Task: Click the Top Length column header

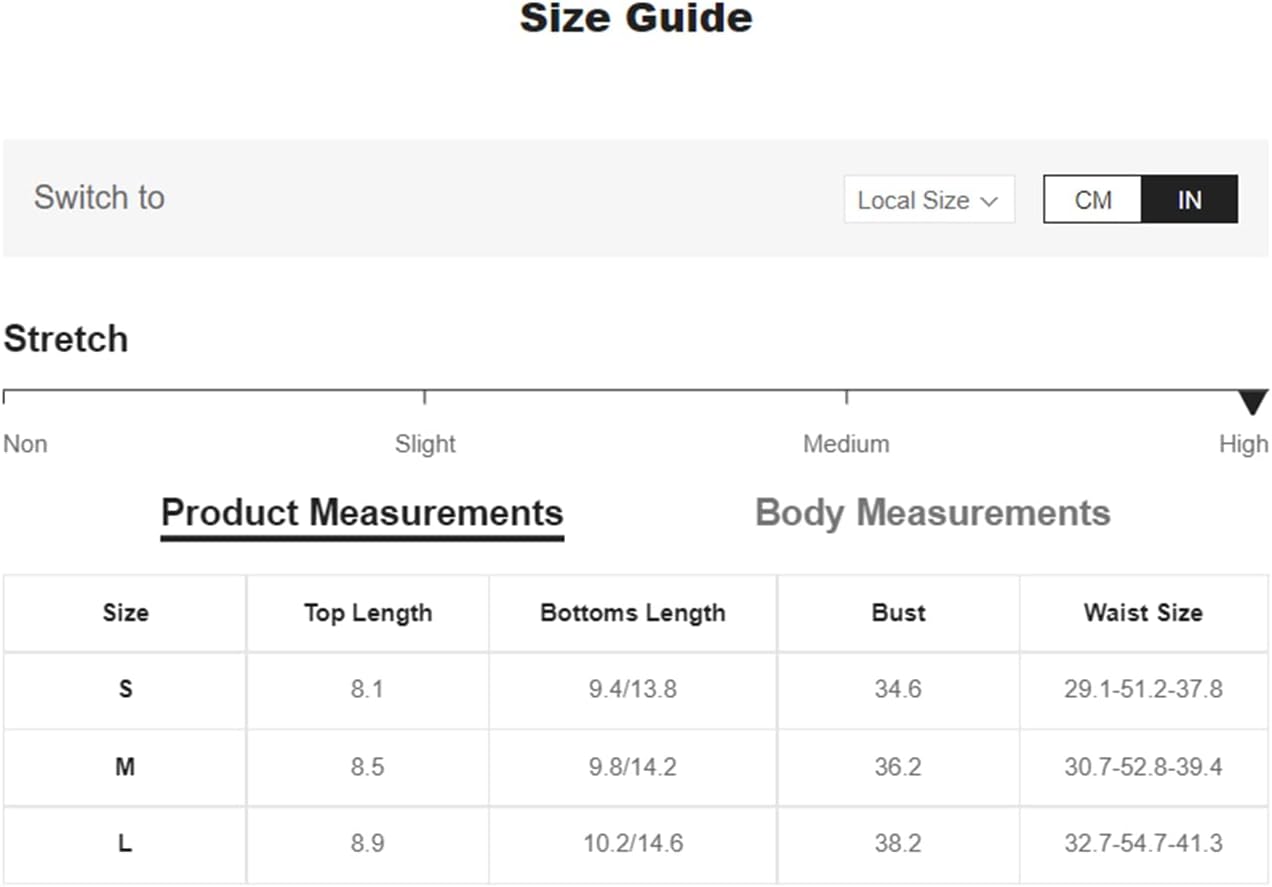Action: [368, 613]
